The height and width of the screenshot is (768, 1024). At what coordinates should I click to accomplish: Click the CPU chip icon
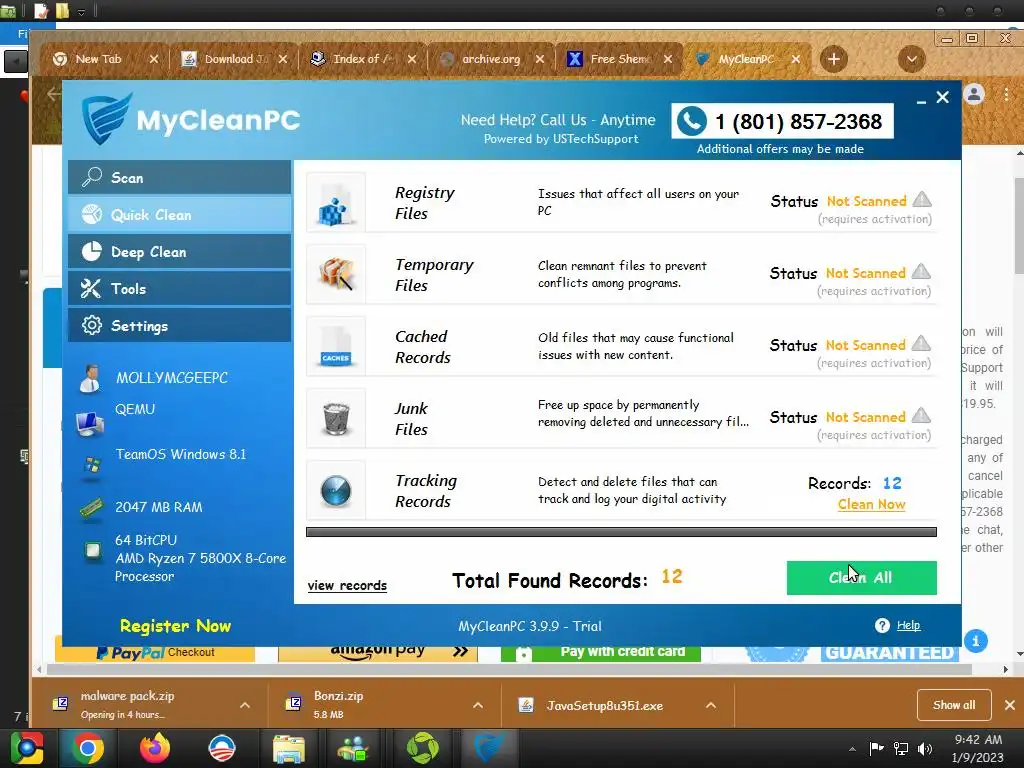[93, 551]
